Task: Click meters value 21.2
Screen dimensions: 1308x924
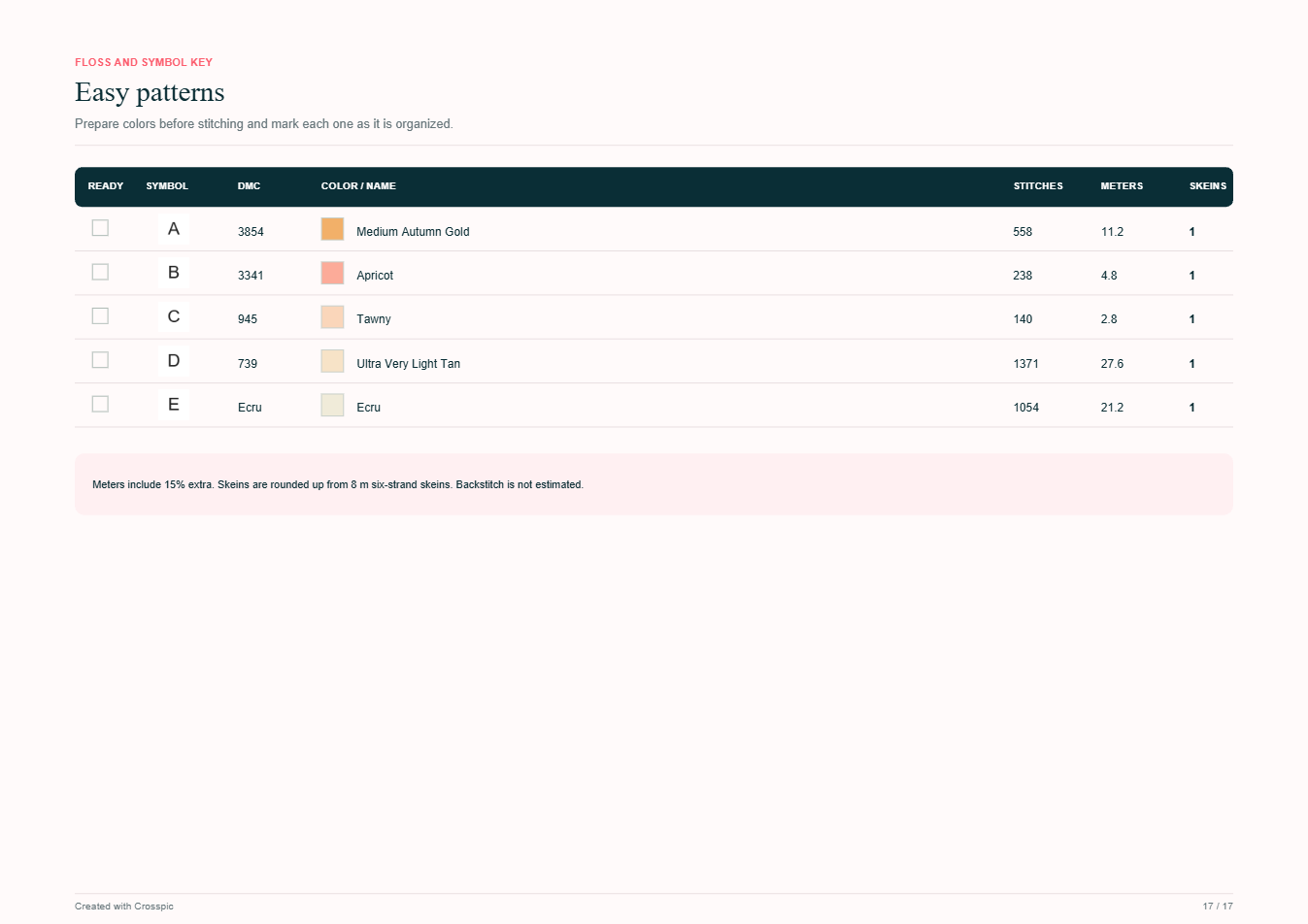Action: tap(1112, 408)
